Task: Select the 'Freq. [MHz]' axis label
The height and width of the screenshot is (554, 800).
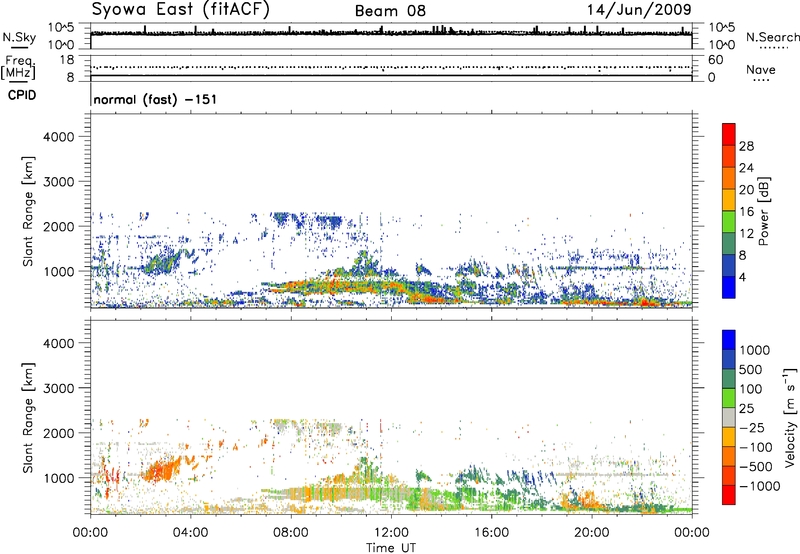Action: 18,67
